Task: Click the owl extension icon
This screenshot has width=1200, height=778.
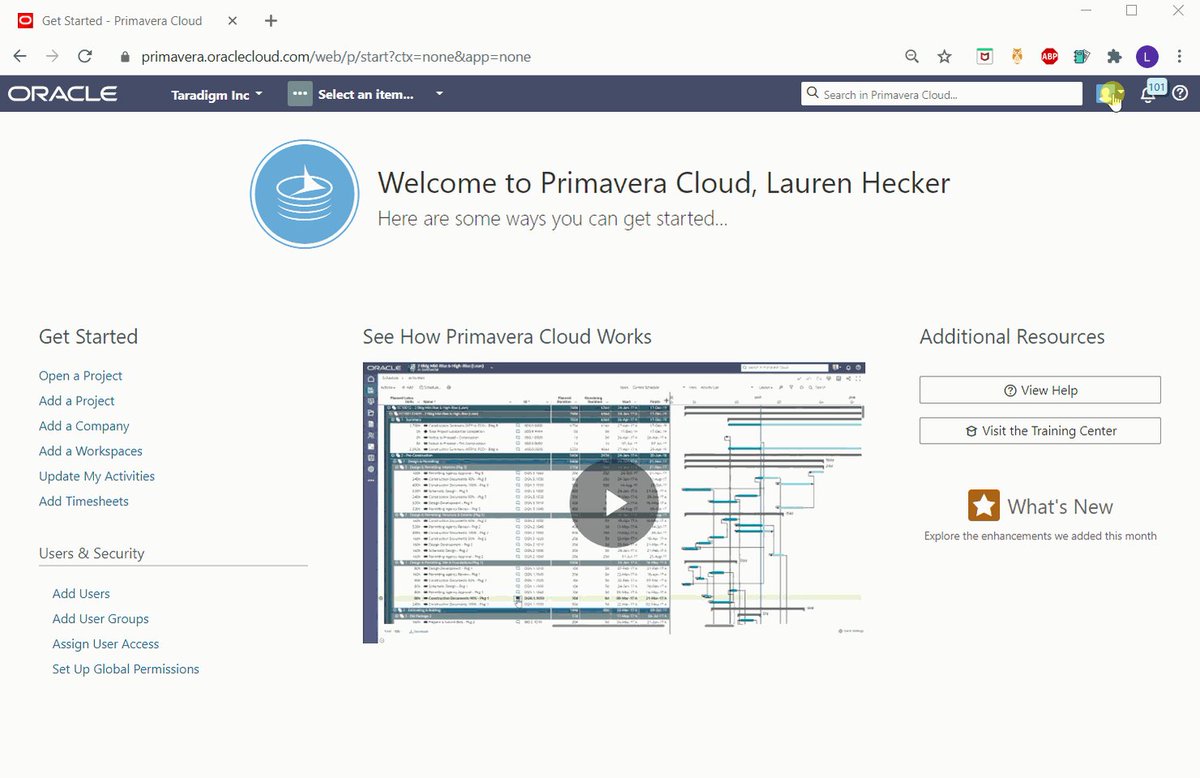Action: click(1017, 57)
